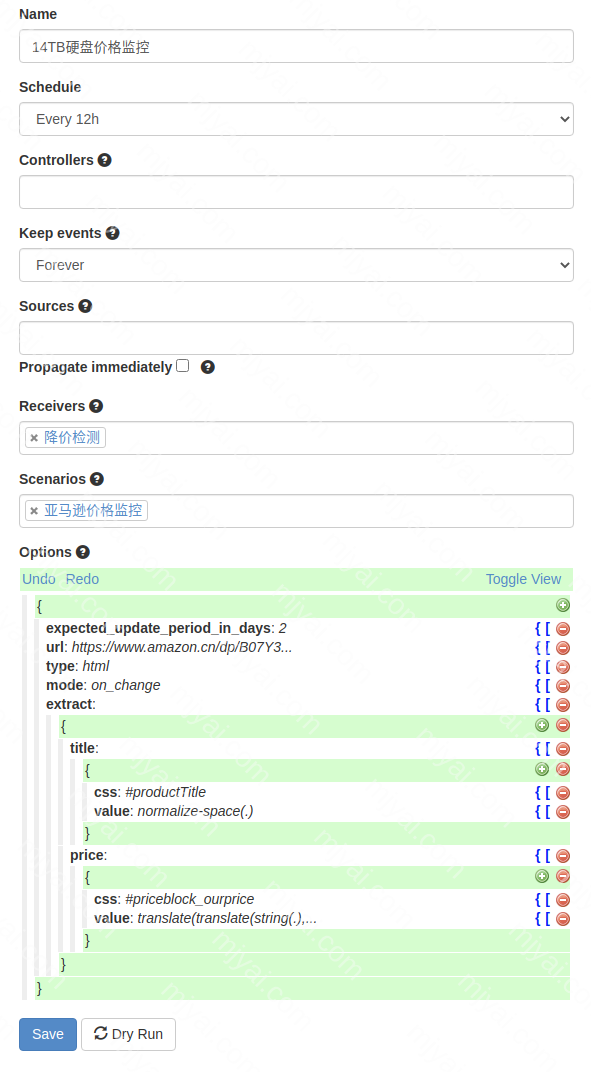Add a new key with top green plus
This screenshot has width=591, height=1072.
pyautogui.click(x=563, y=605)
